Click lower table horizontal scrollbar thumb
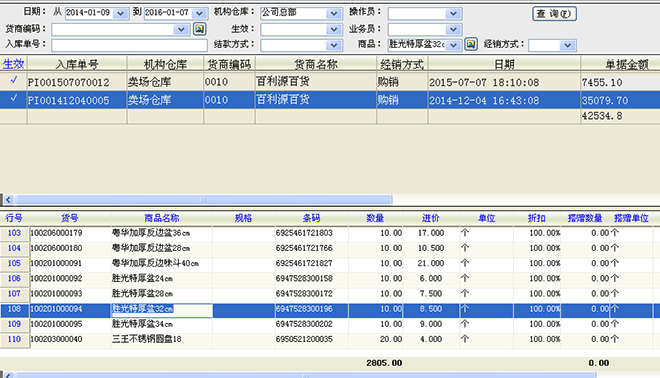 [306, 375]
